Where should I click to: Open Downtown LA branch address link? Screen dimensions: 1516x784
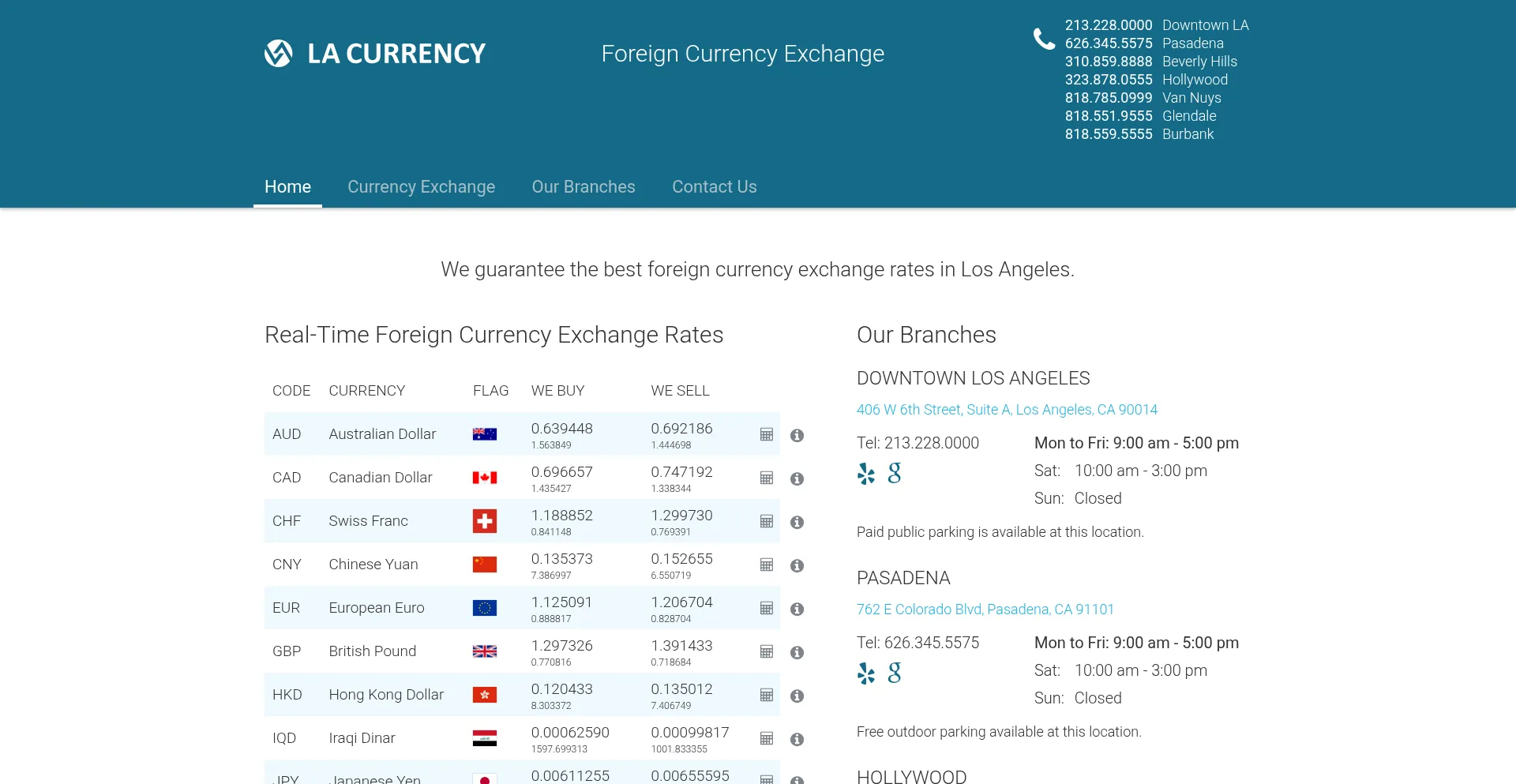click(x=1007, y=410)
